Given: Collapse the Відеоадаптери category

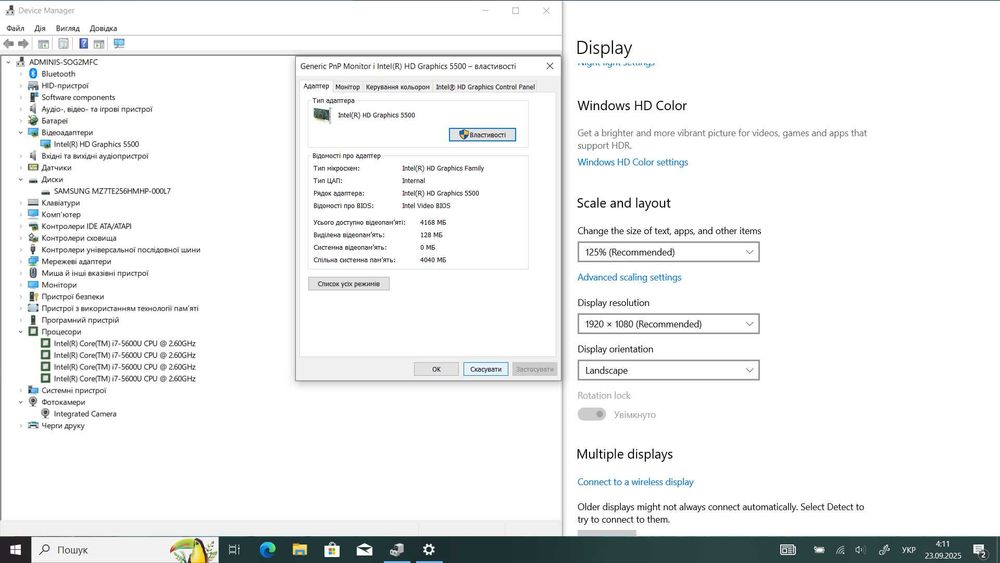Looking at the screenshot, I should [x=20, y=133].
